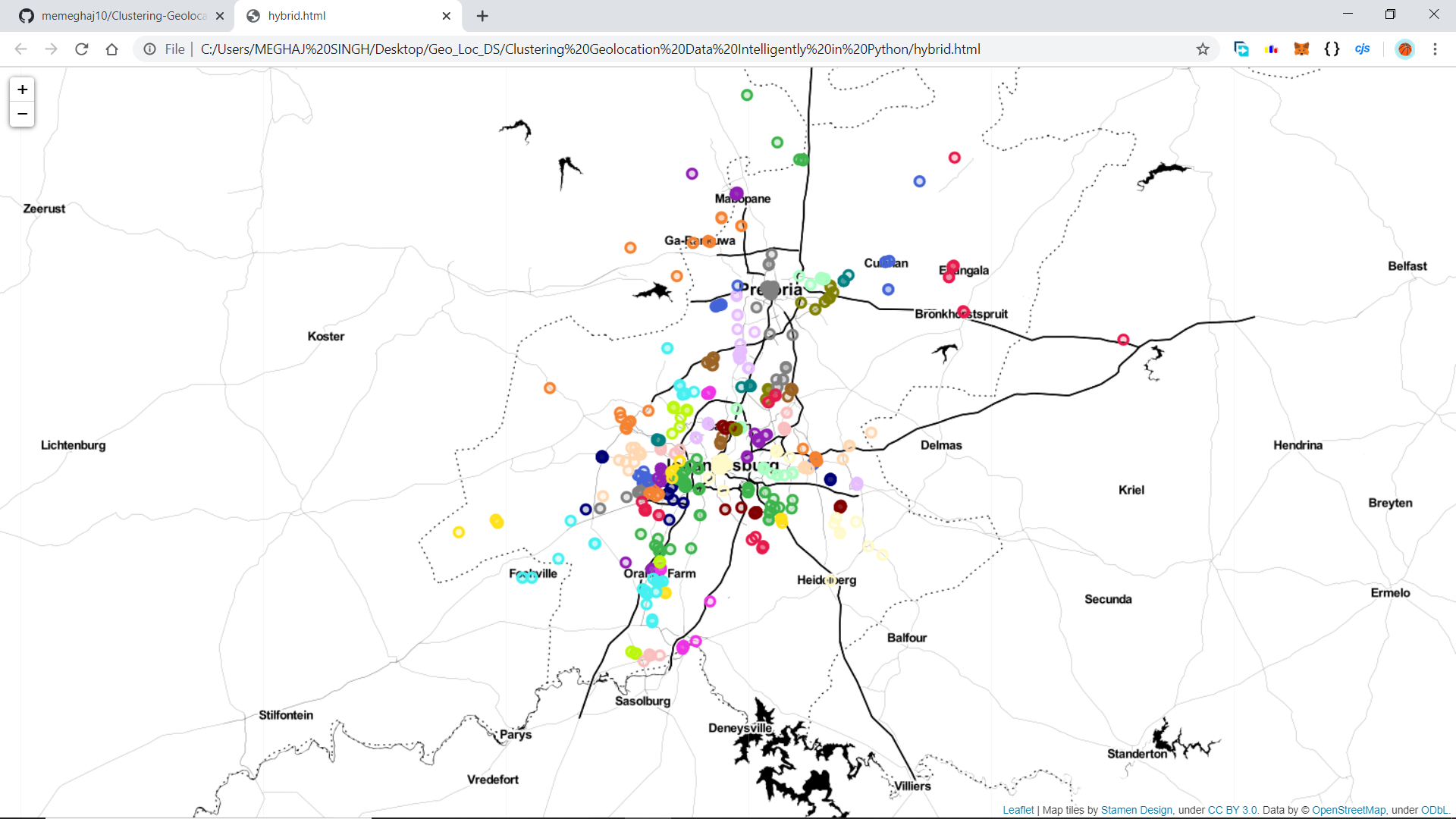Screen dimensions: 1456x819
Task: Close the hybrid.html tab
Action: click(x=447, y=16)
